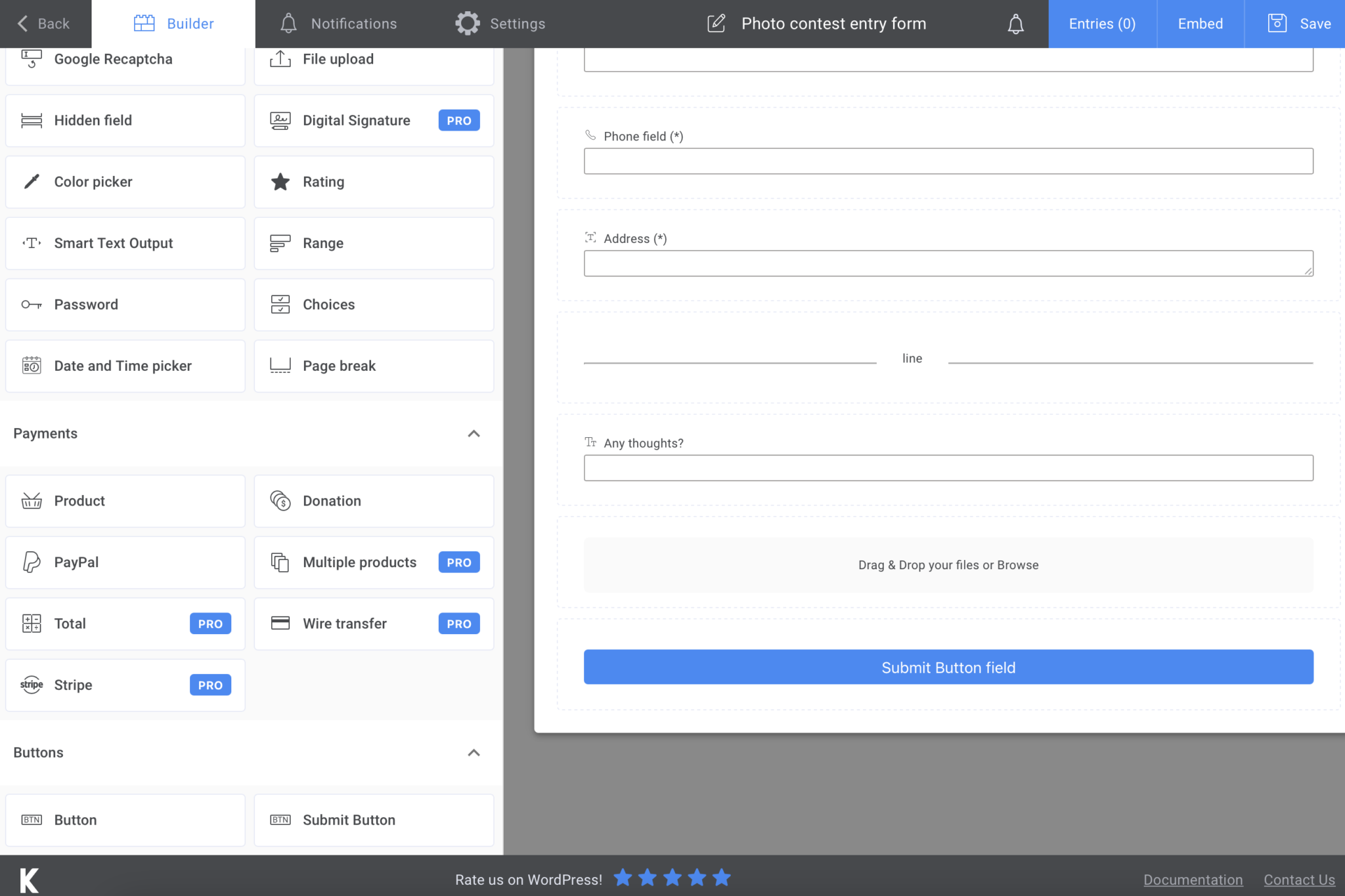Image resolution: width=1345 pixels, height=896 pixels.
Task: Add a Rating field from the sidebar
Action: click(x=373, y=182)
